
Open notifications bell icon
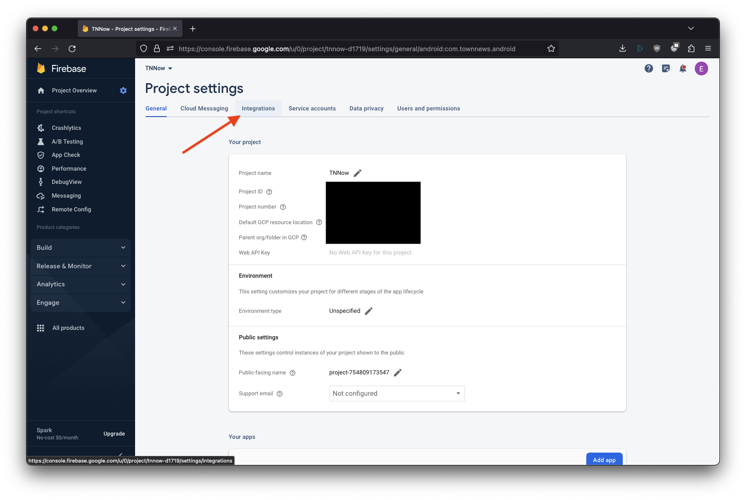683,69
